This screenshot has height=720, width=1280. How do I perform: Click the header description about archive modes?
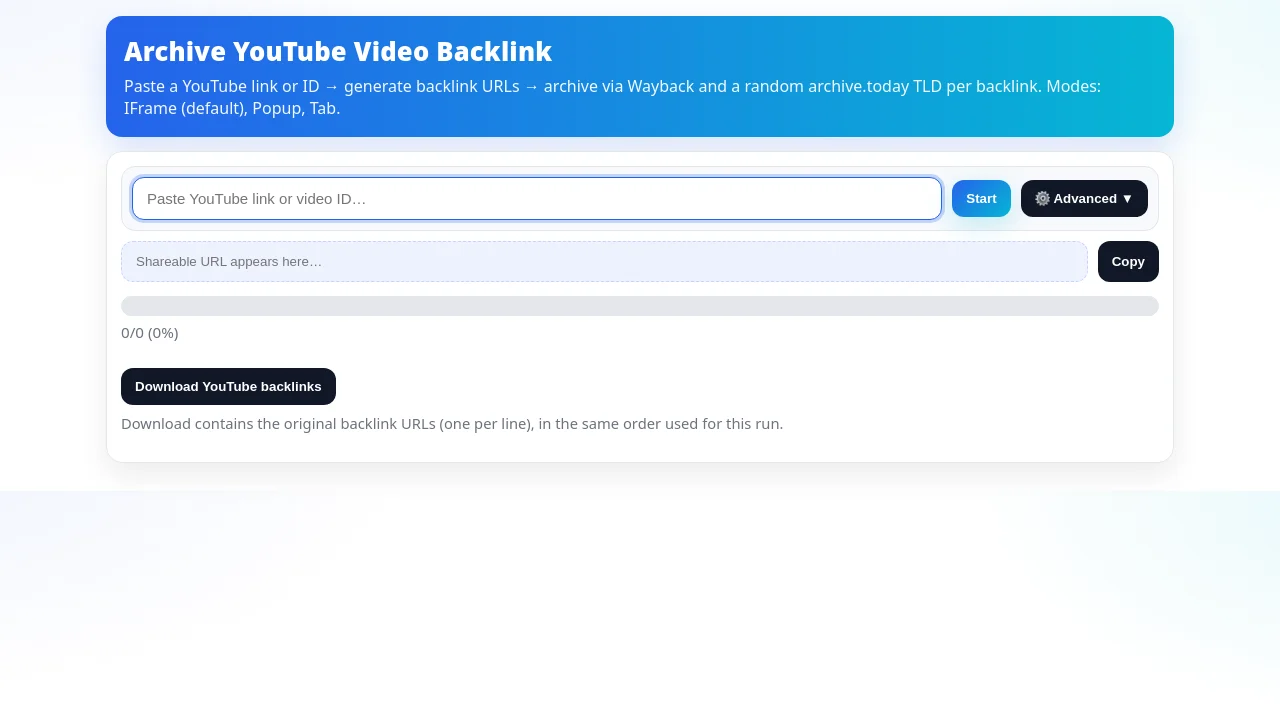pos(612,97)
